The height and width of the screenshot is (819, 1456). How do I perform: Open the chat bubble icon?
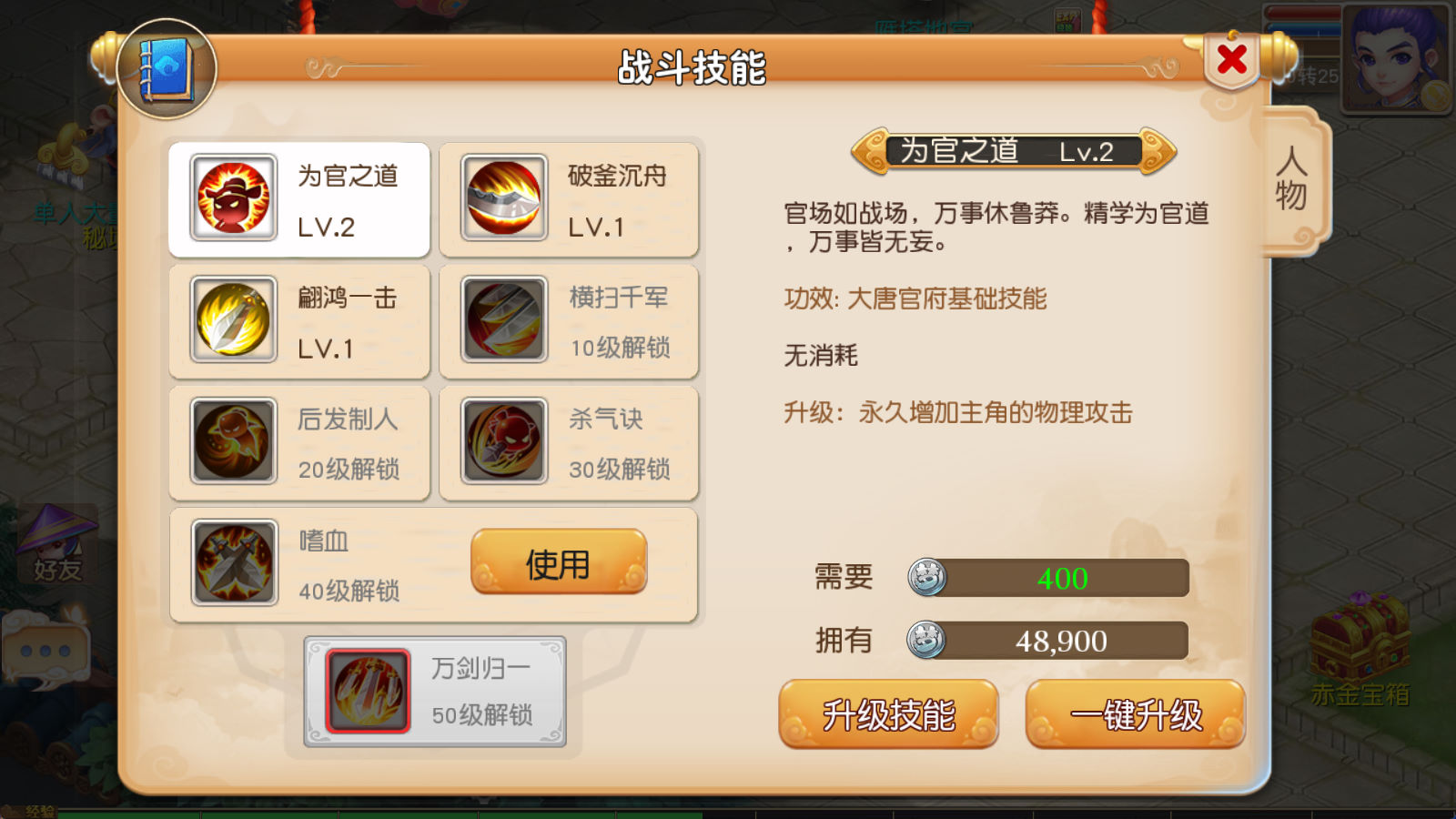pyautogui.click(x=45, y=651)
